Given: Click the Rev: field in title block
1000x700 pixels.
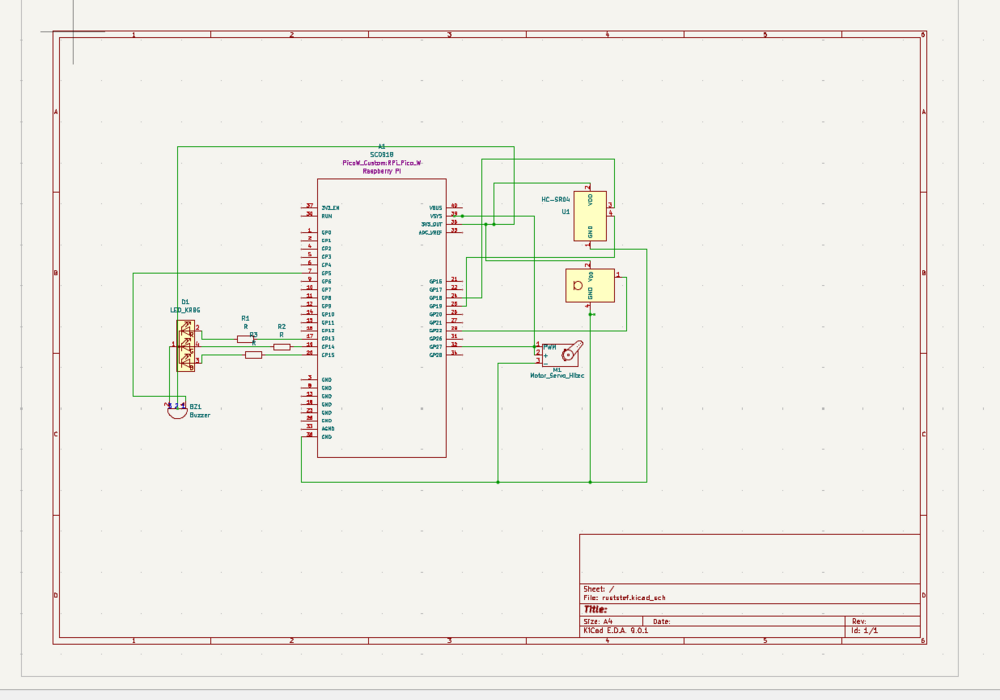Looking at the screenshot, I should click(859, 621).
